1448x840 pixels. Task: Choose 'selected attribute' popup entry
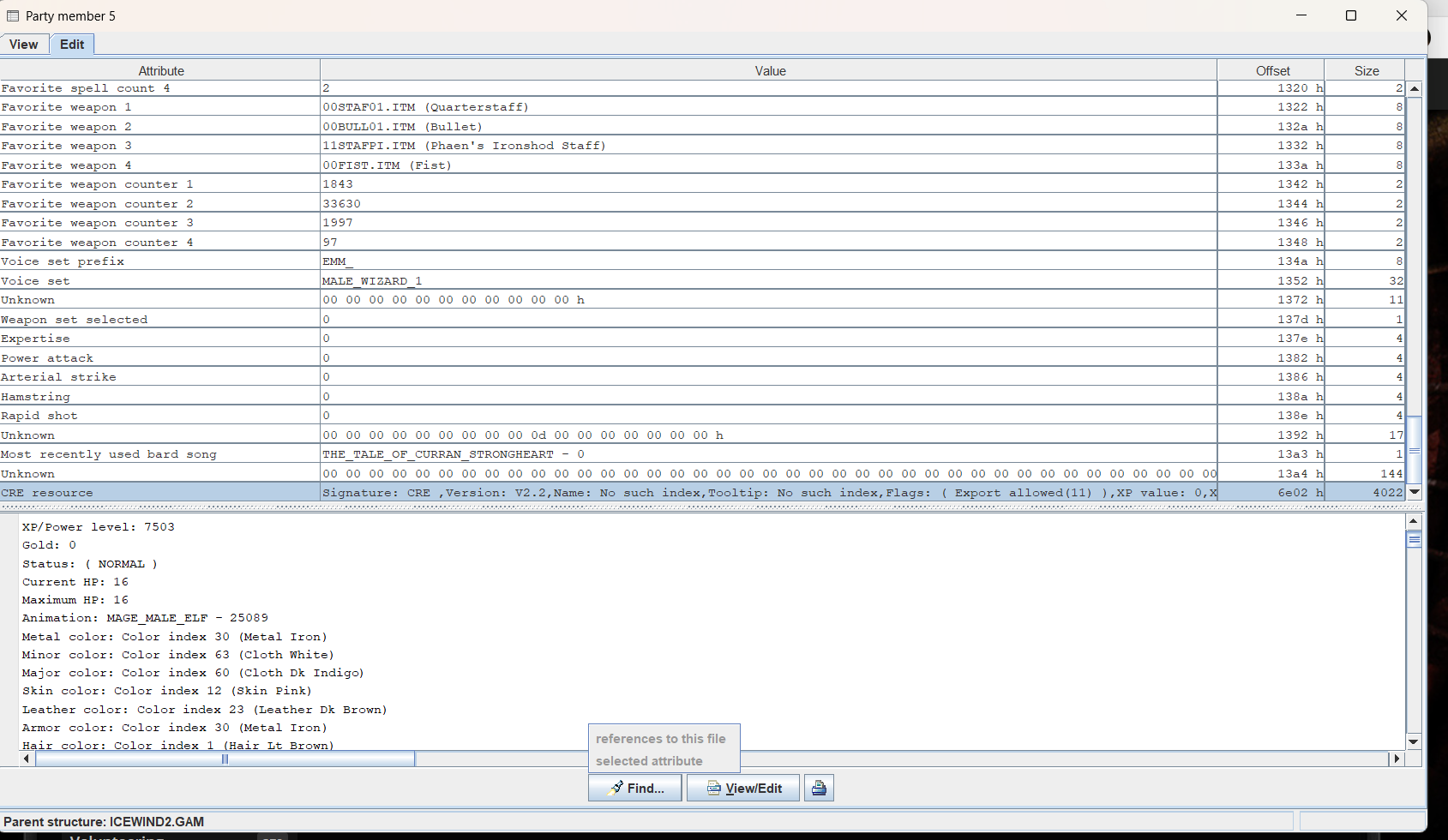point(649,760)
